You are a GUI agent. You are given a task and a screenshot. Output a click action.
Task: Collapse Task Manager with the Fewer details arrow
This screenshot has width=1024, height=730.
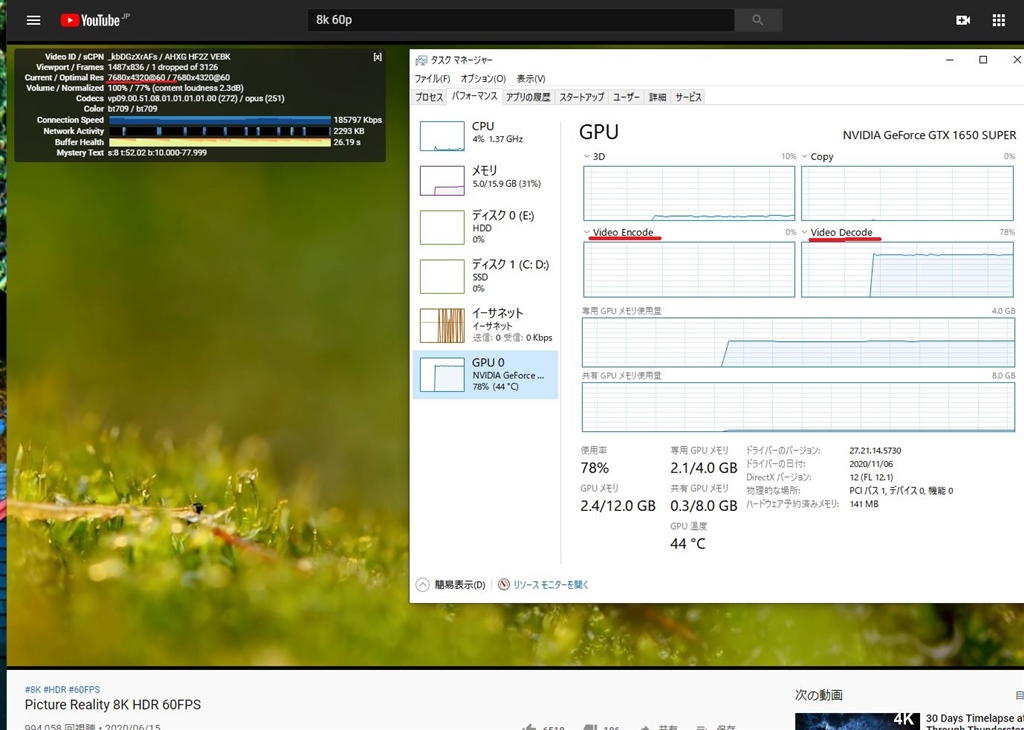pyautogui.click(x=423, y=584)
